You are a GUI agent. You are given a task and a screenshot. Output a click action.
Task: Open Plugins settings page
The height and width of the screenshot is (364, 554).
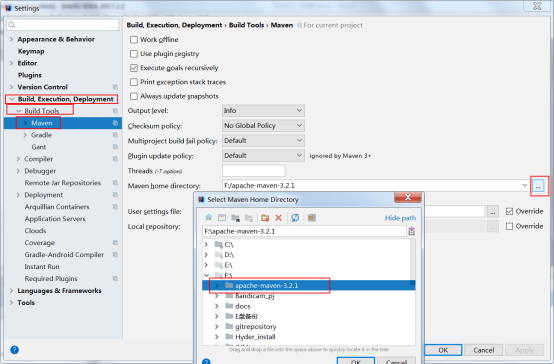(x=30, y=75)
